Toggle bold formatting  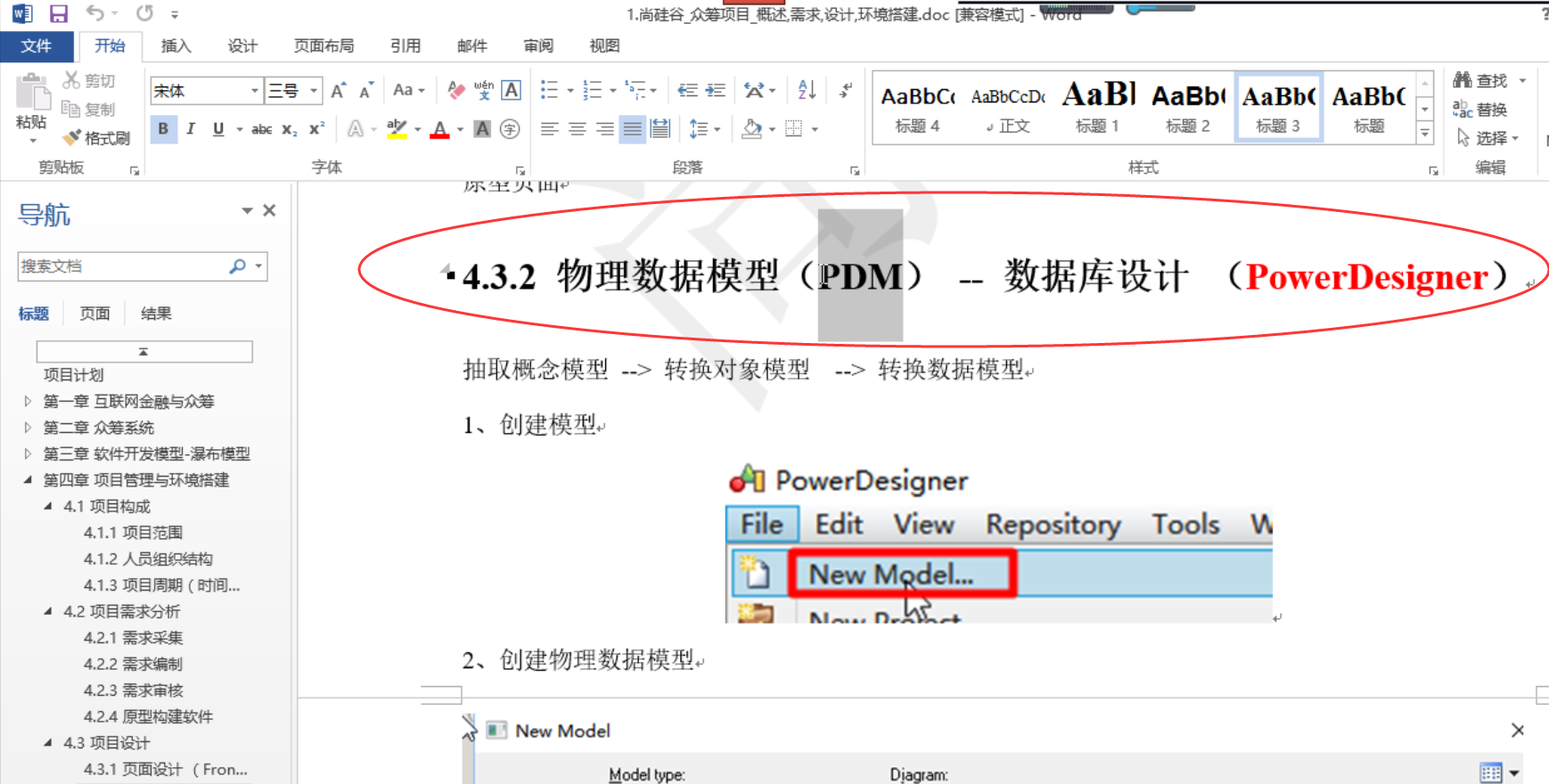pos(163,129)
